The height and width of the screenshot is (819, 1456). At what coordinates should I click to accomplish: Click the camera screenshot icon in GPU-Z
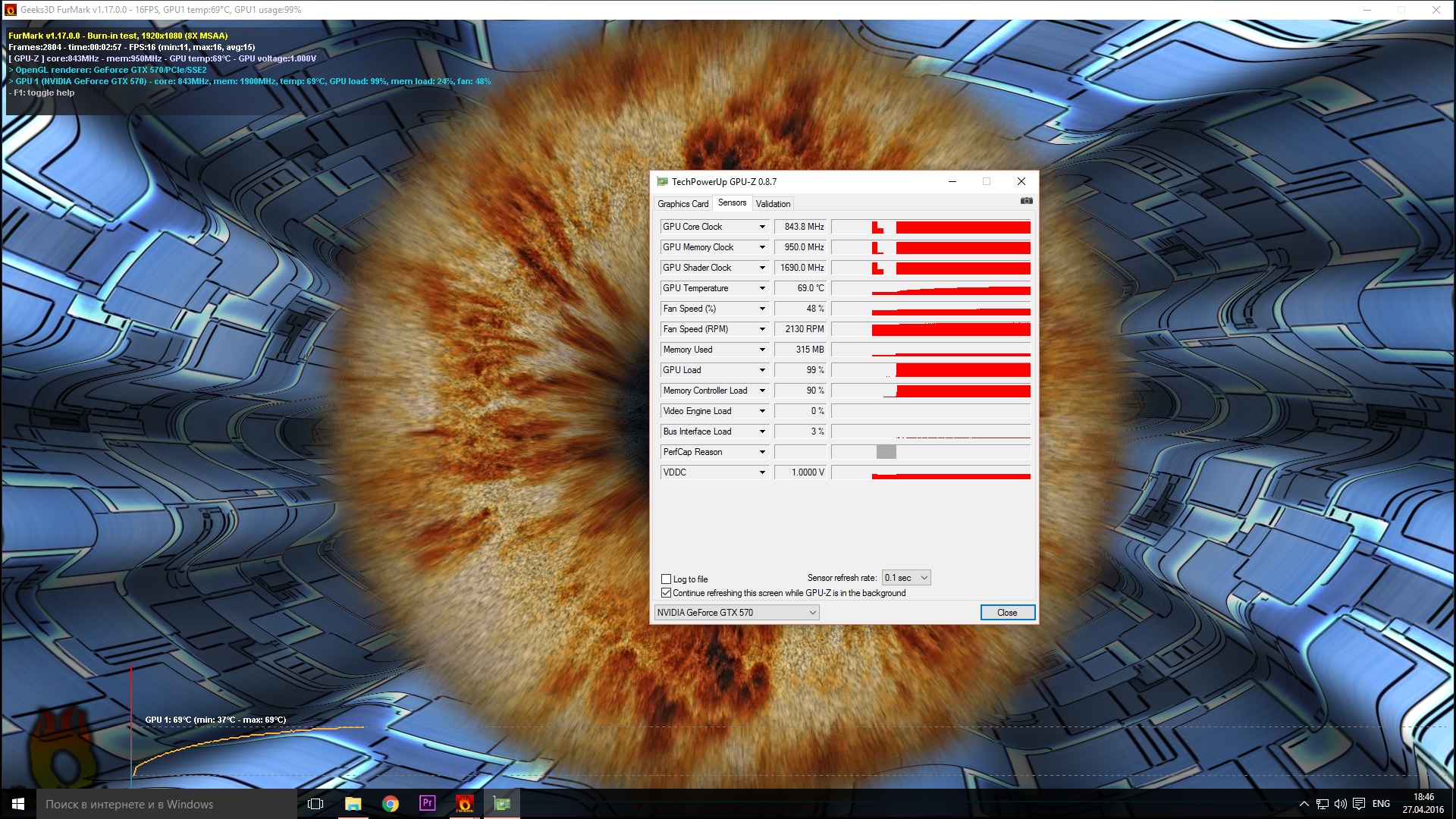[1026, 200]
